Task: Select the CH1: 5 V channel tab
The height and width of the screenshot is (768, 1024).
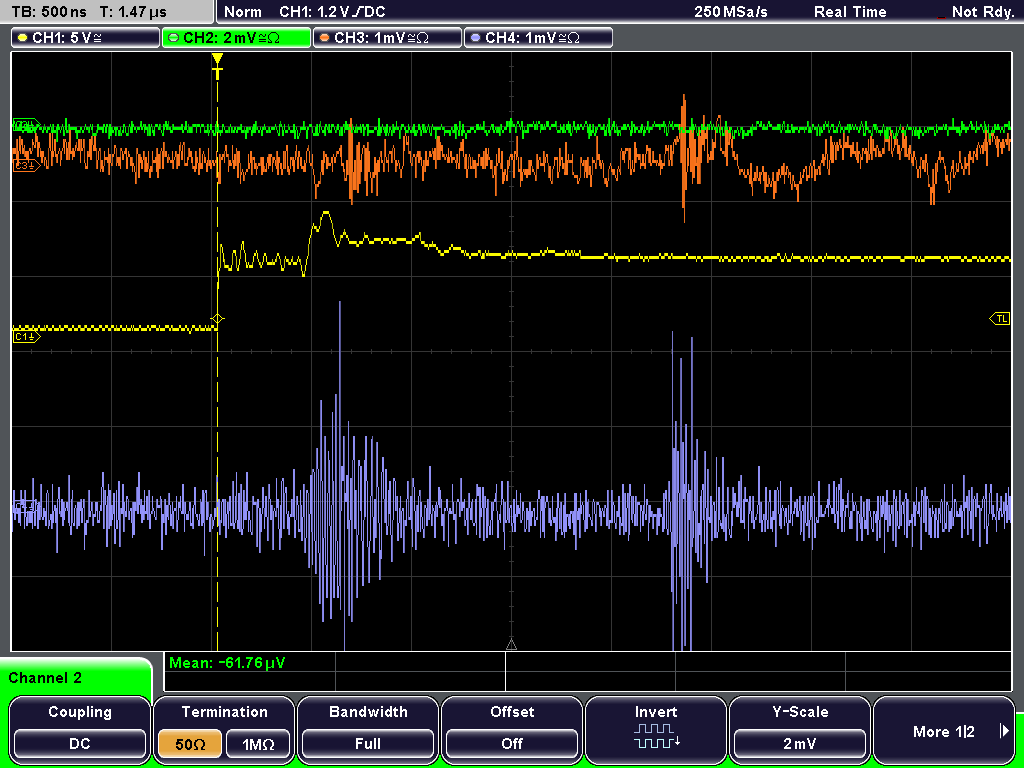Action: click(86, 38)
